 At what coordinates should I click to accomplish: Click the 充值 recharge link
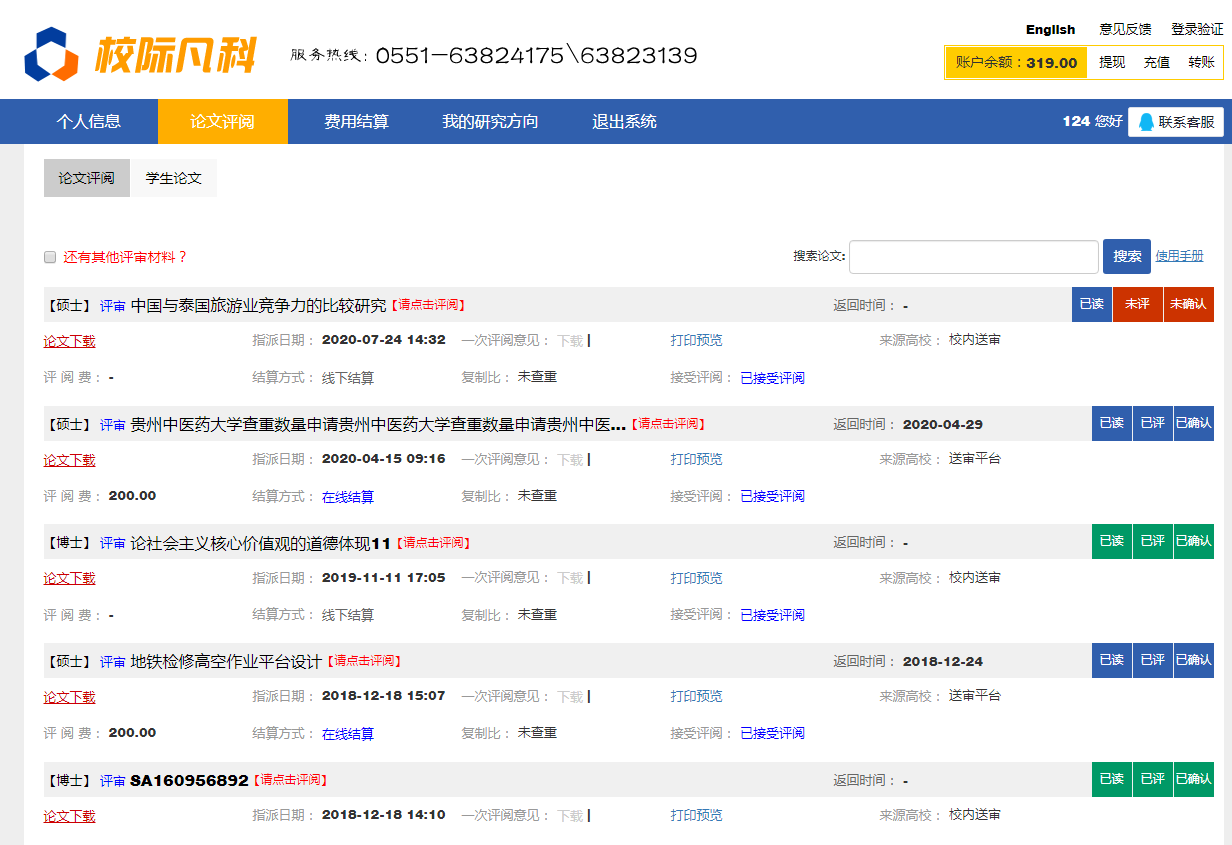tap(1157, 62)
